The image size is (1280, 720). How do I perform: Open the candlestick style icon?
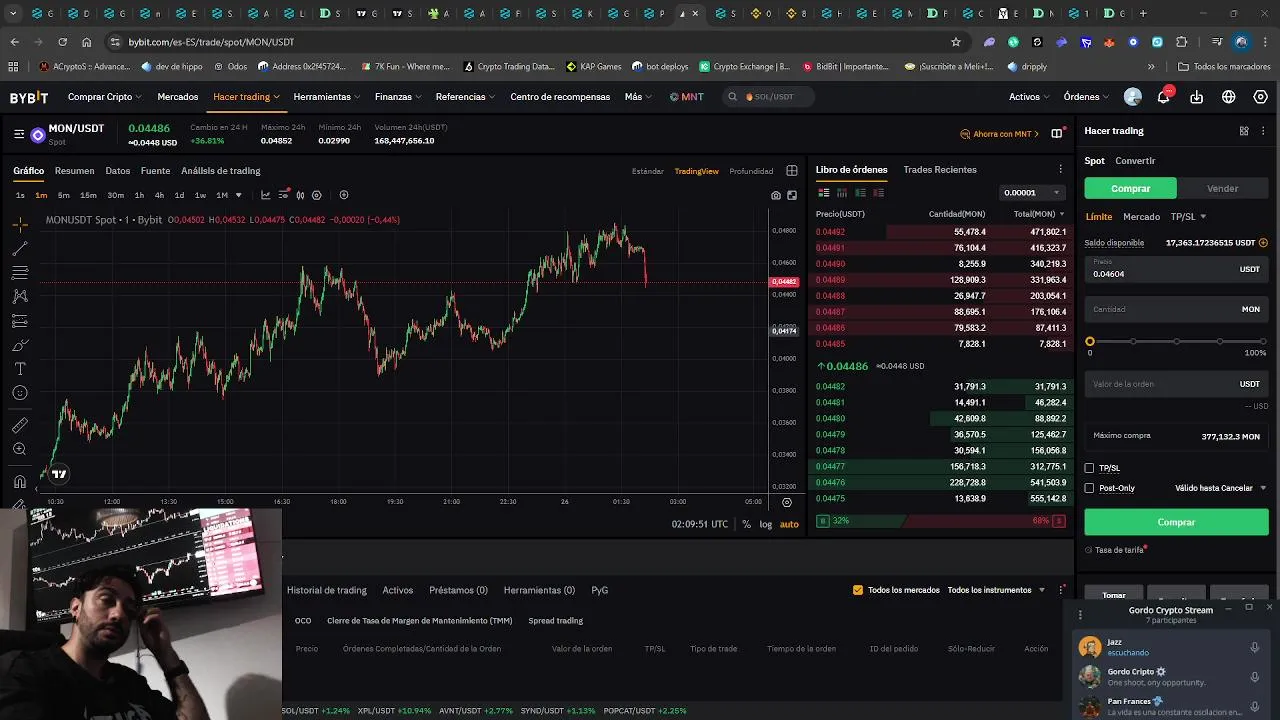point(300,195)
